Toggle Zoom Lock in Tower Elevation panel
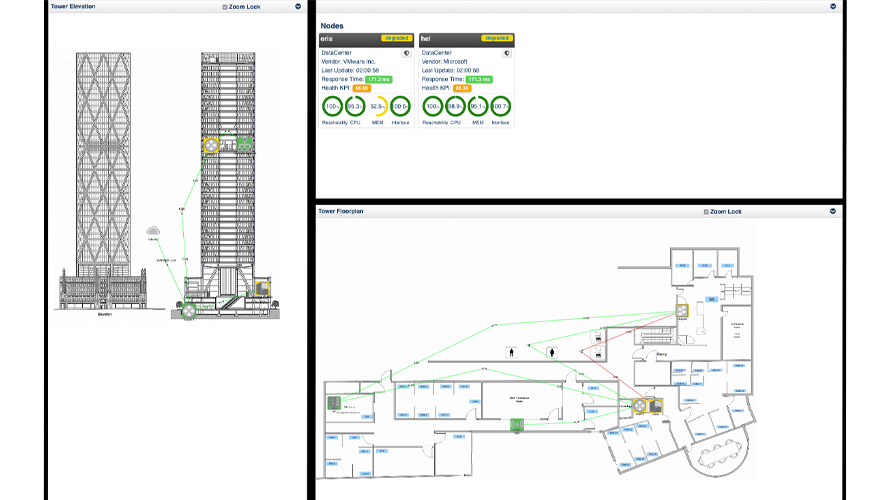 225,6
